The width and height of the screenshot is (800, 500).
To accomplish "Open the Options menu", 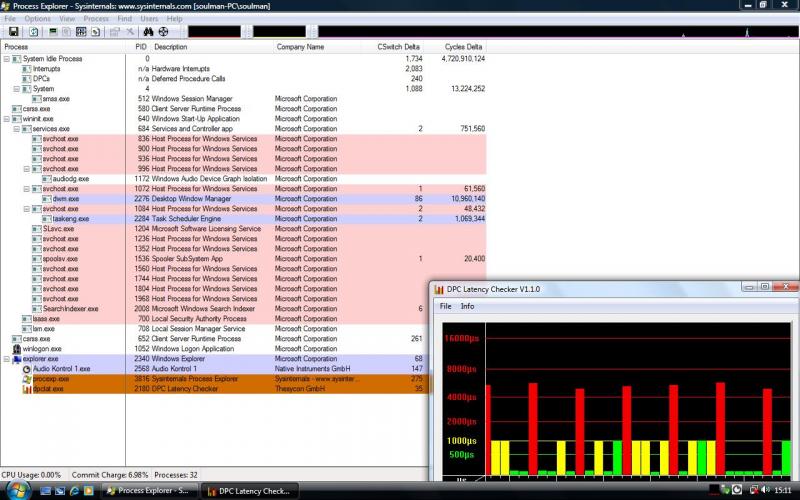I will point(37,19).
